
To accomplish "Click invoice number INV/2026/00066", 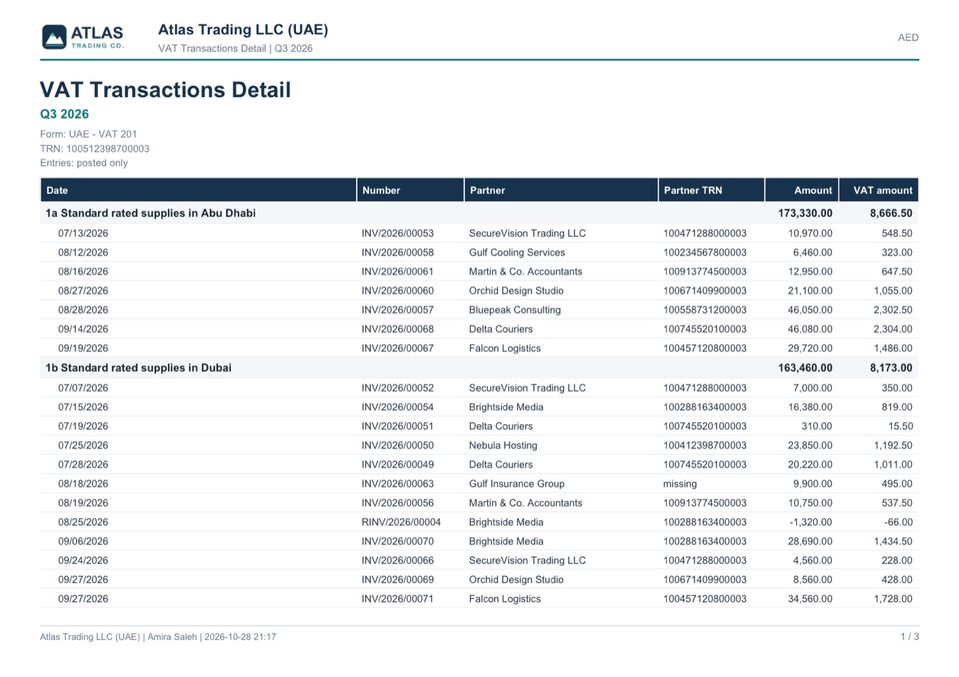I will [398, 560].
